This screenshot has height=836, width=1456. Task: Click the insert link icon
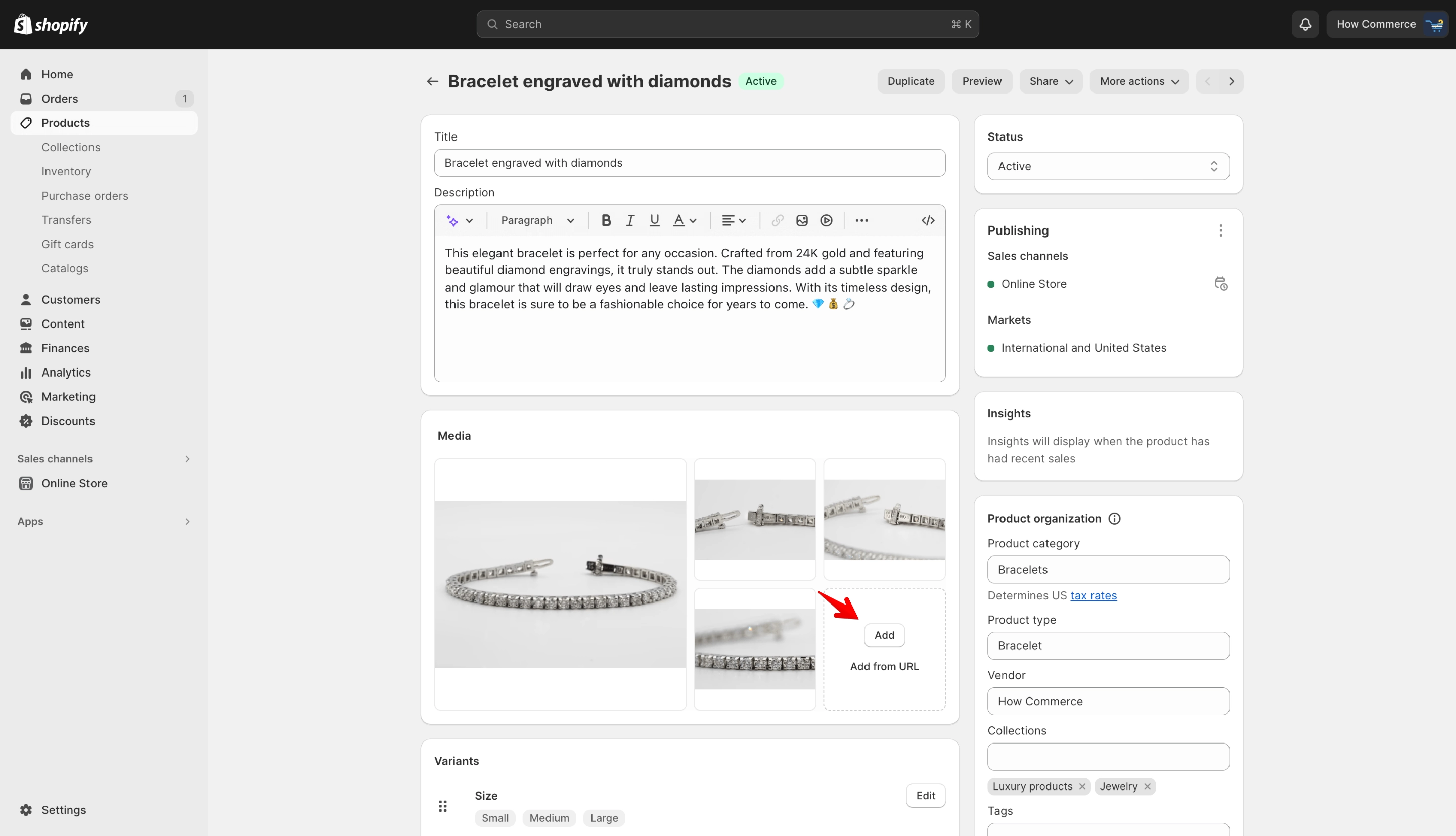(x=778, y=220)
